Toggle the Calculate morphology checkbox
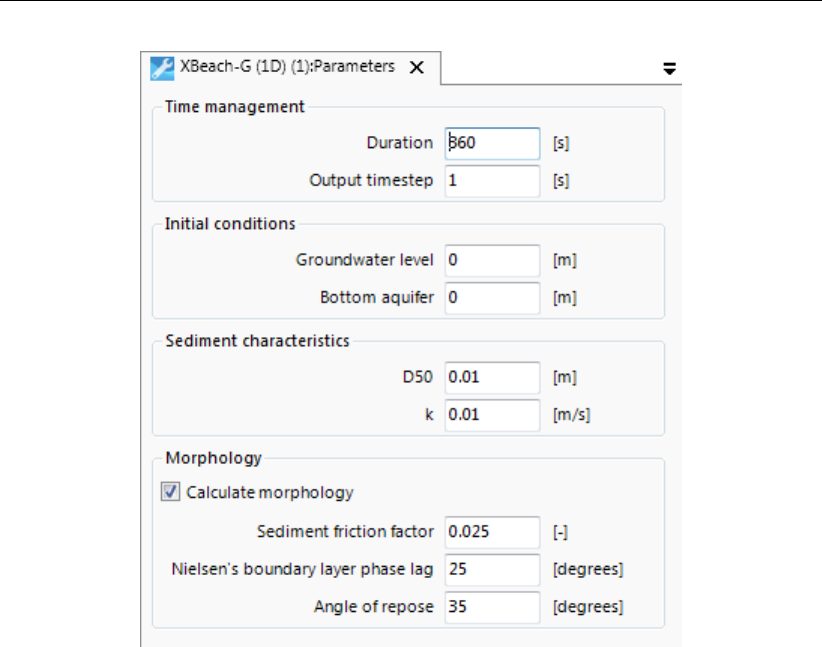The width and height of the screenshot is (822, 647). pyautogui.click(x=170, y=492)
